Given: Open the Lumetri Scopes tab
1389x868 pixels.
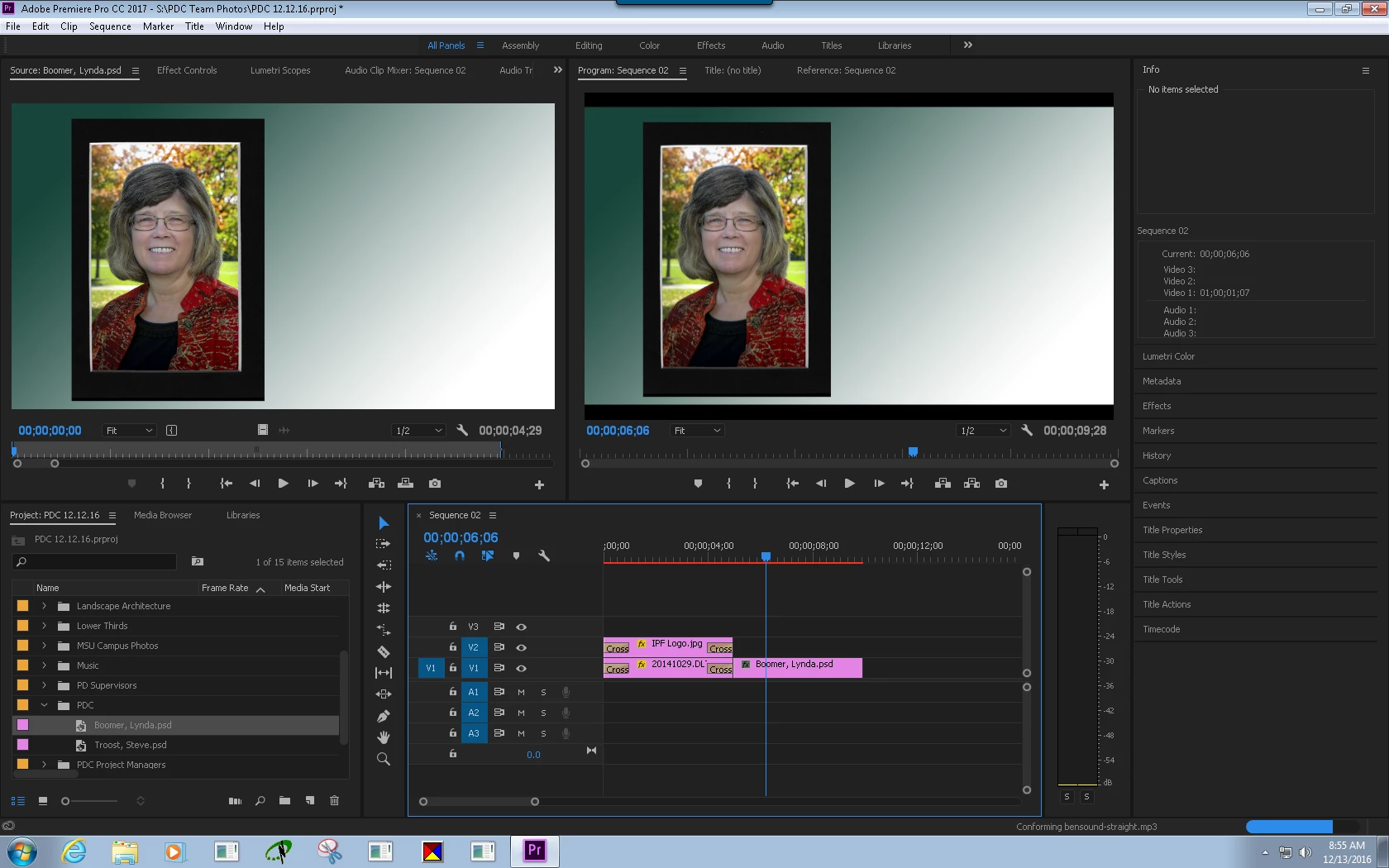Looking at the screenshot, I should [280, 70].
